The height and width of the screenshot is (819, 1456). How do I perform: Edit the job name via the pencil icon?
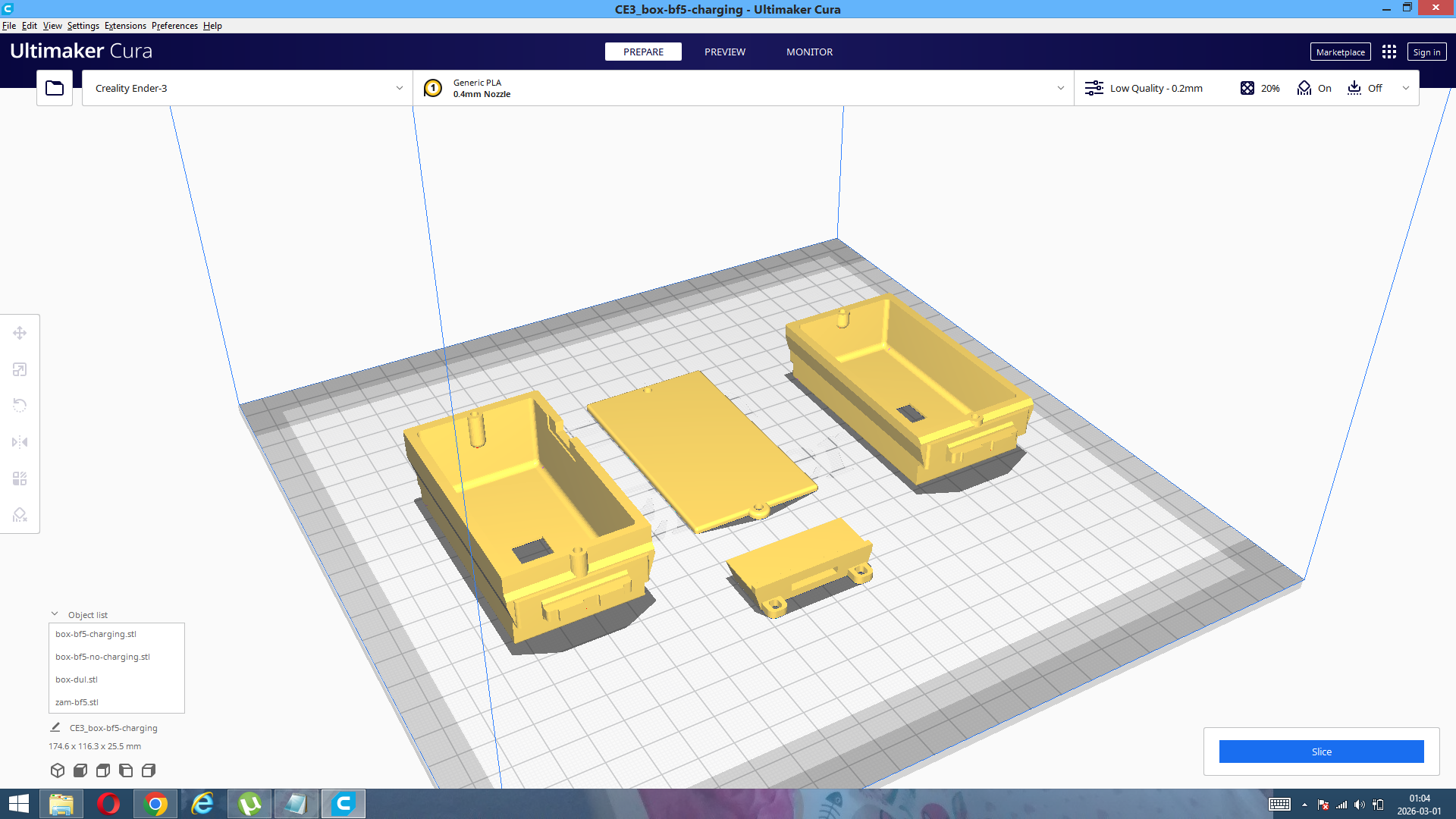click(55, 727)
